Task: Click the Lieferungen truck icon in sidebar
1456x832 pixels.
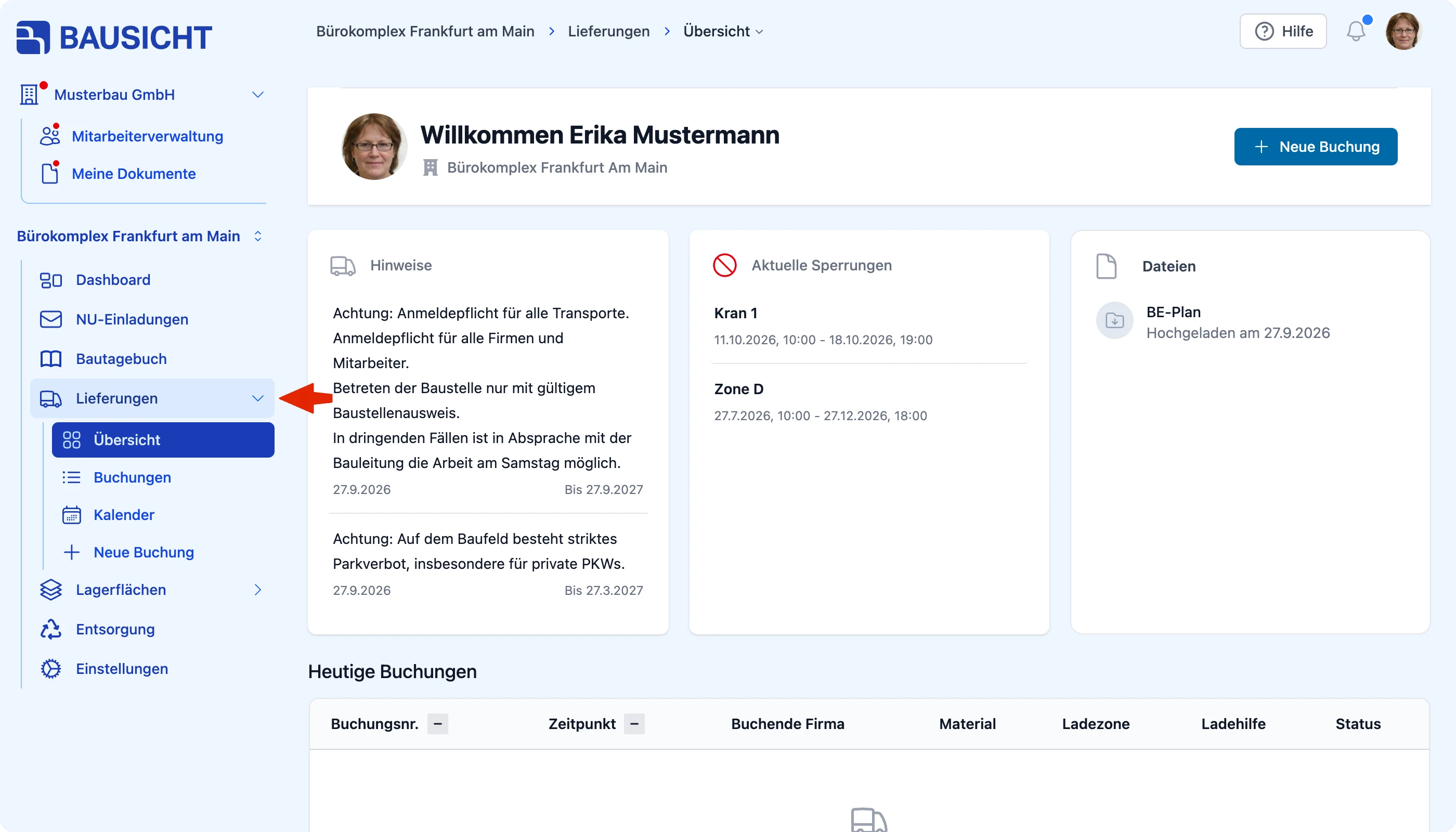Action: (x=51, y=398)
